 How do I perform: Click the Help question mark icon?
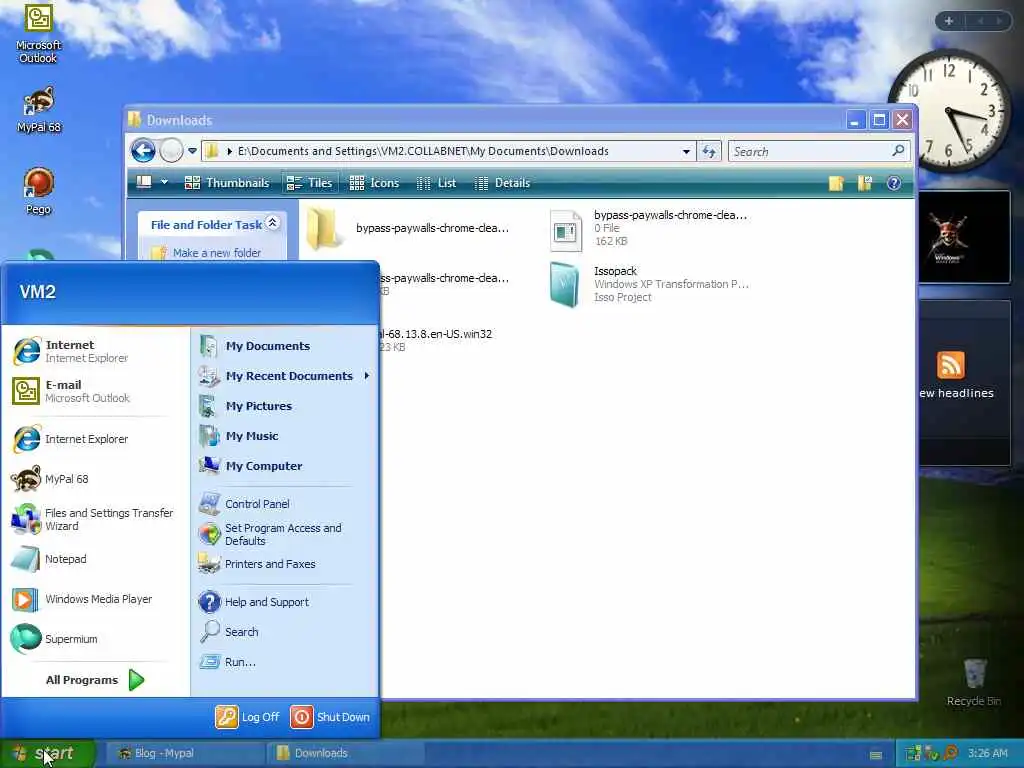pyautogui.click(x=893, y=183)
